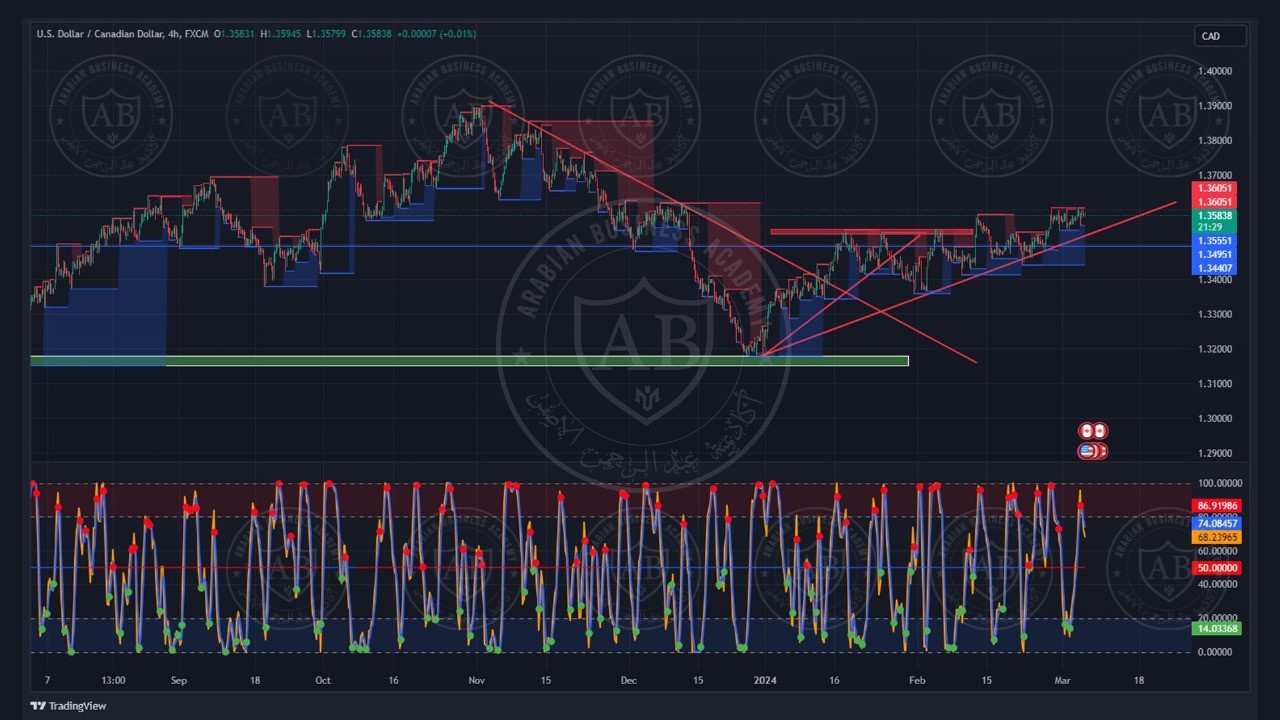Click the orange 68.23965 indicator label
Image resolution: width=1280 pixels, height=720 pixels.
click(x=1217, y=538)
